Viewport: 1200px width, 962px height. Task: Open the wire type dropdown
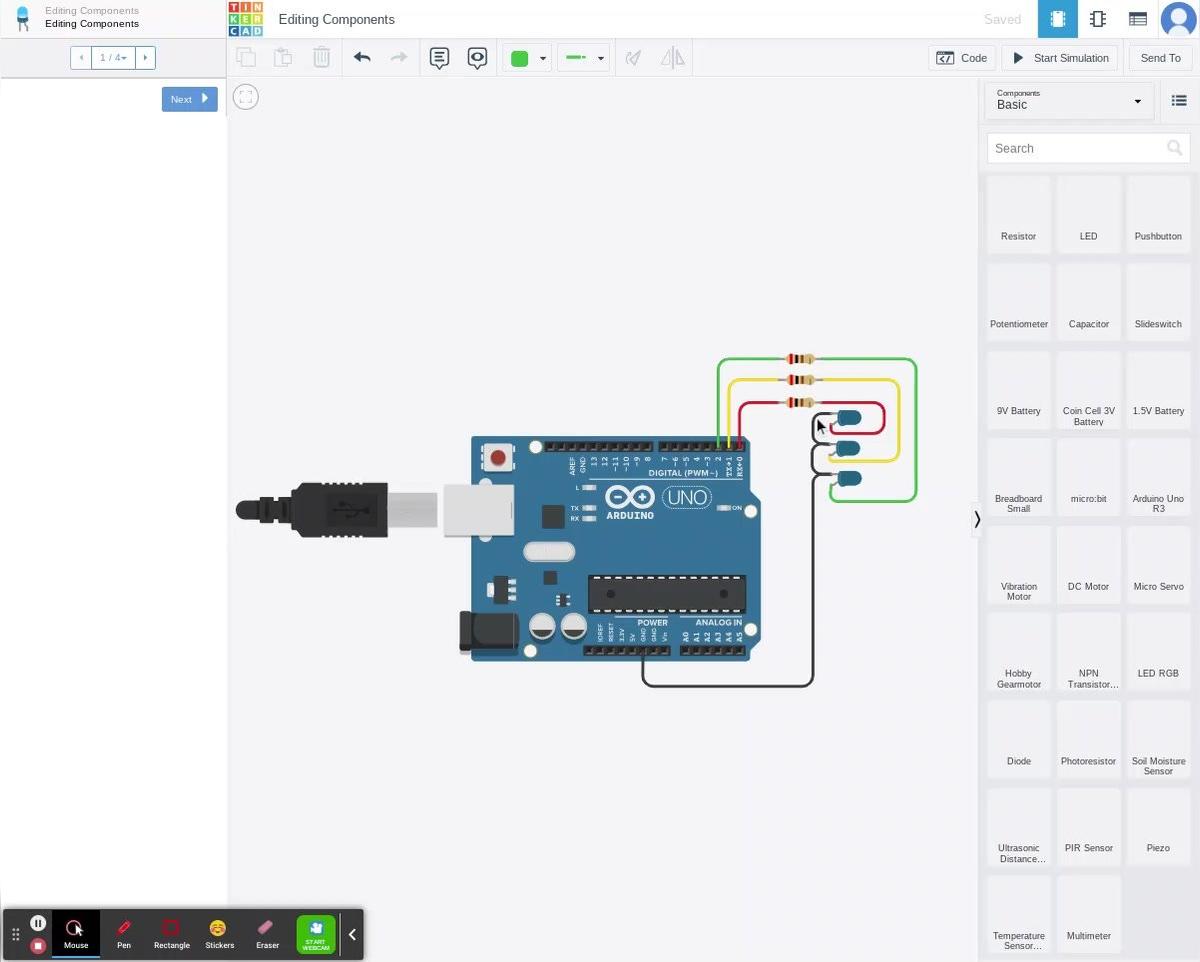pyautogui.click(x=584, y=58)
